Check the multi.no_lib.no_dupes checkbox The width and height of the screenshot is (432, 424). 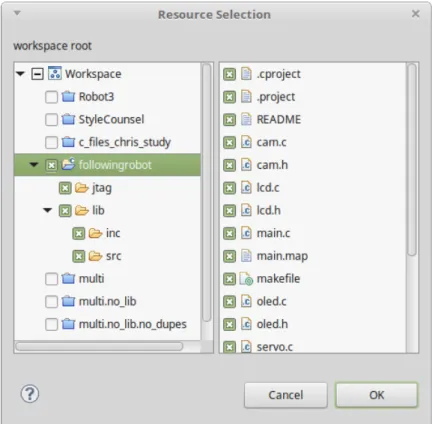51,324
